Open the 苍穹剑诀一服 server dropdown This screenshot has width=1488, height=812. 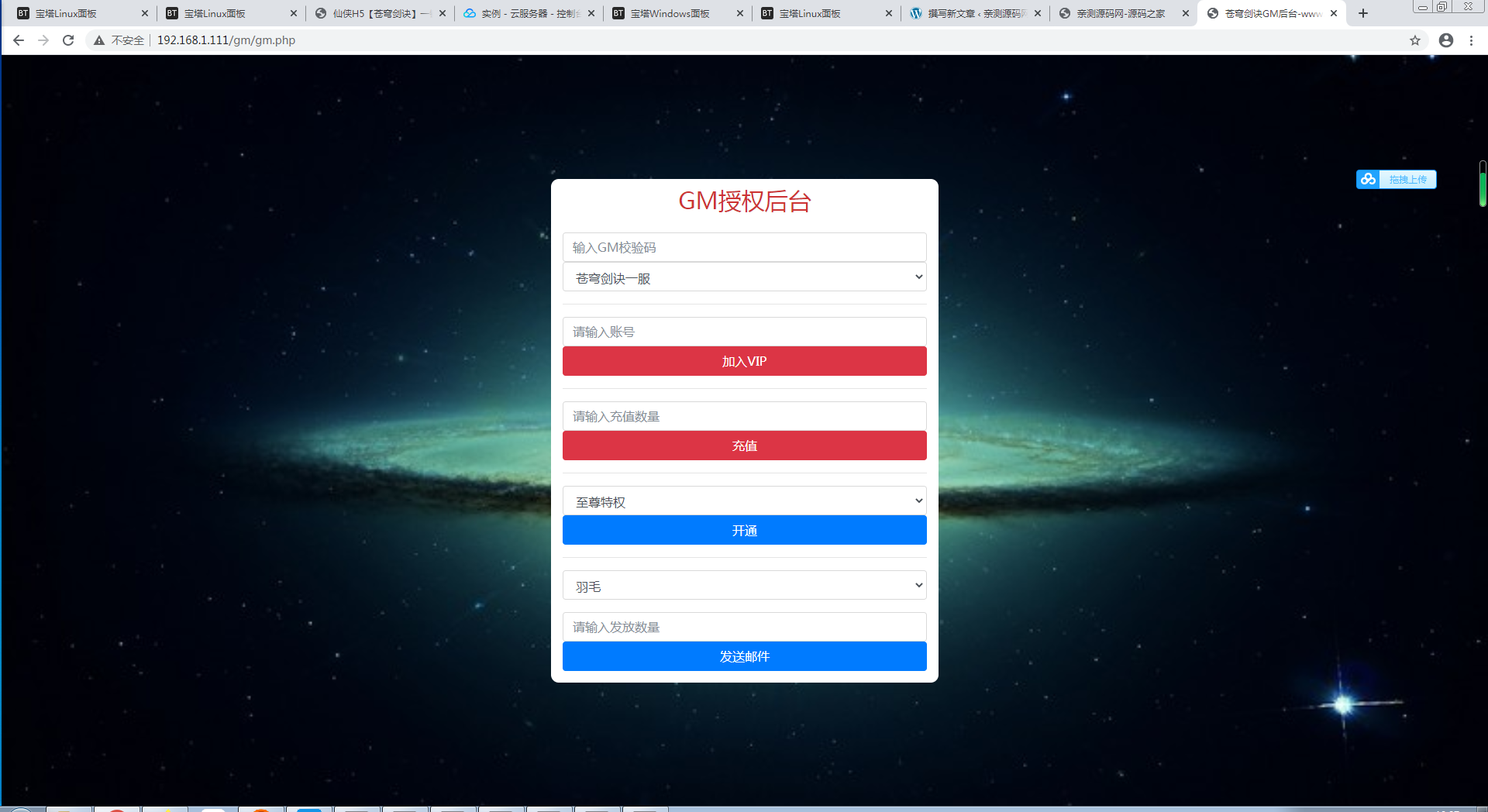pos(745,277)
